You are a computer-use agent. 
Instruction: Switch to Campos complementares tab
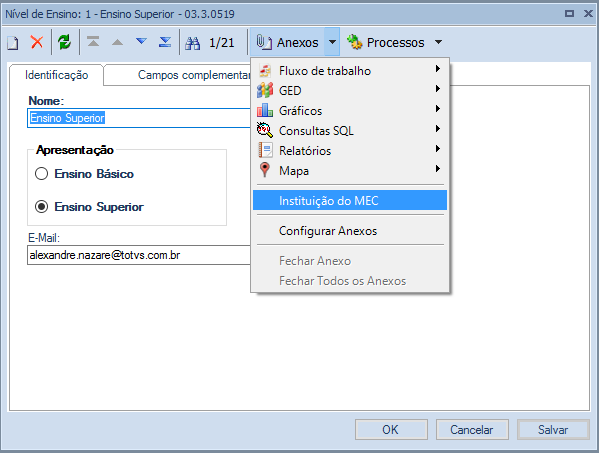[194, 75]
